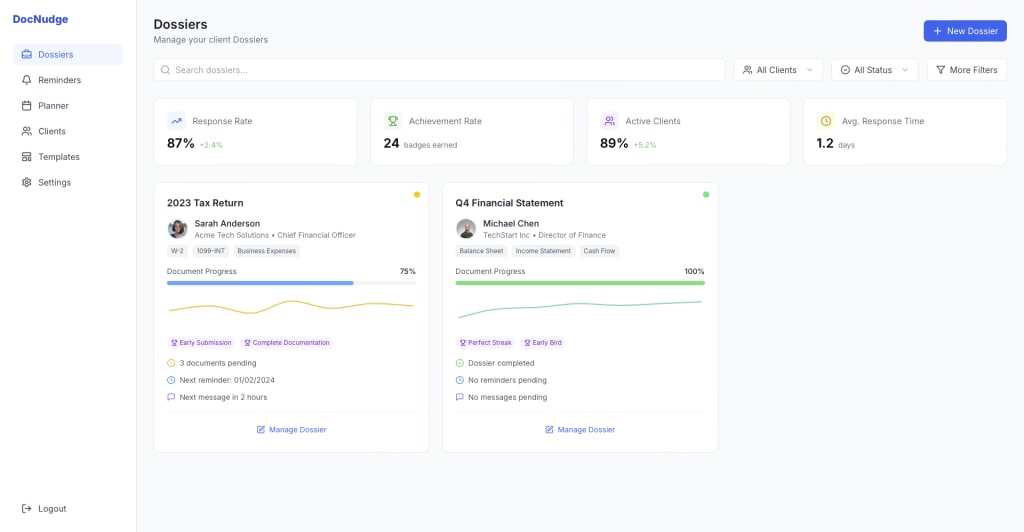Click Sarah Anderson's avatar photo

click(177, 228)
